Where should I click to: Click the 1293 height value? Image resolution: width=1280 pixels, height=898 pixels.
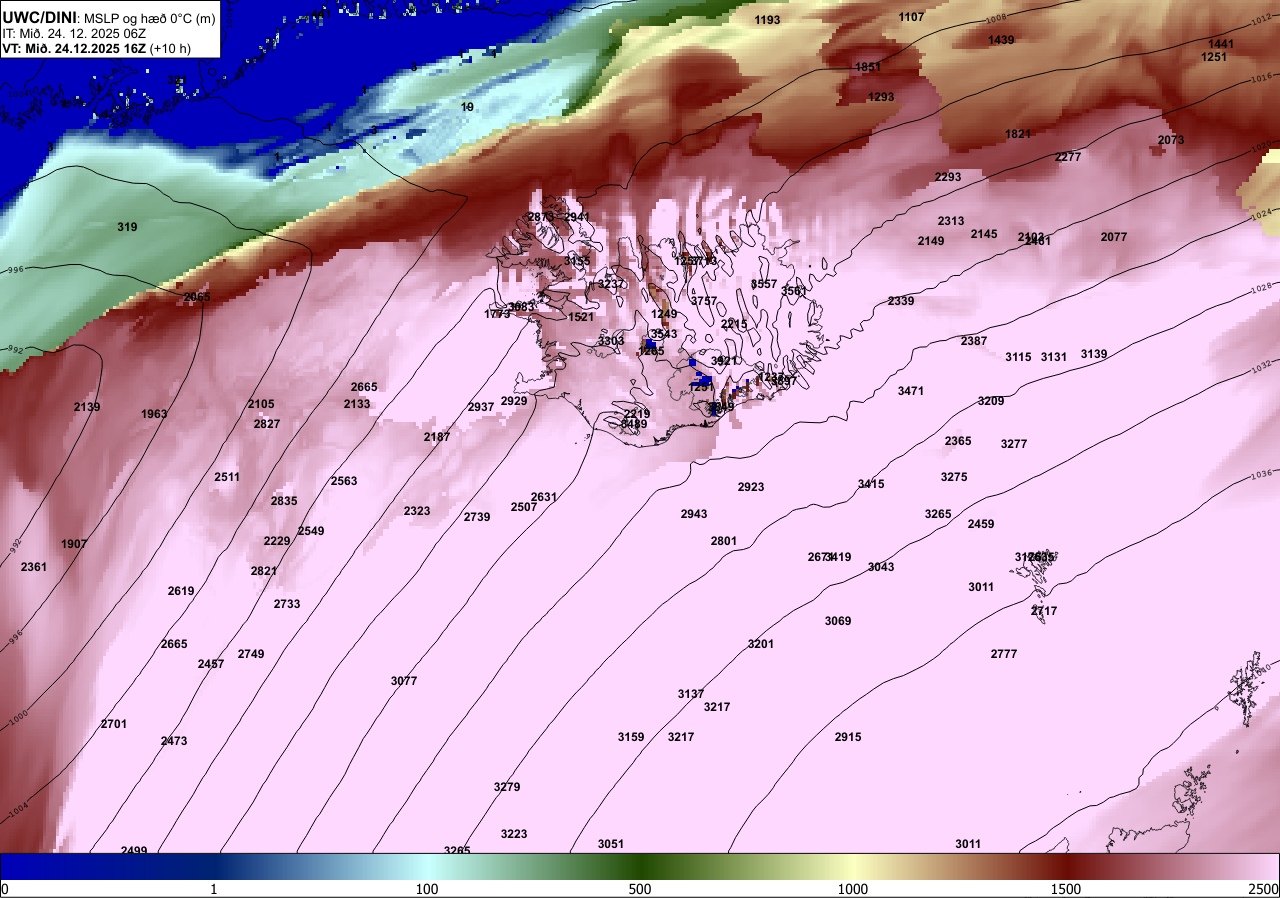click(881, 97)
